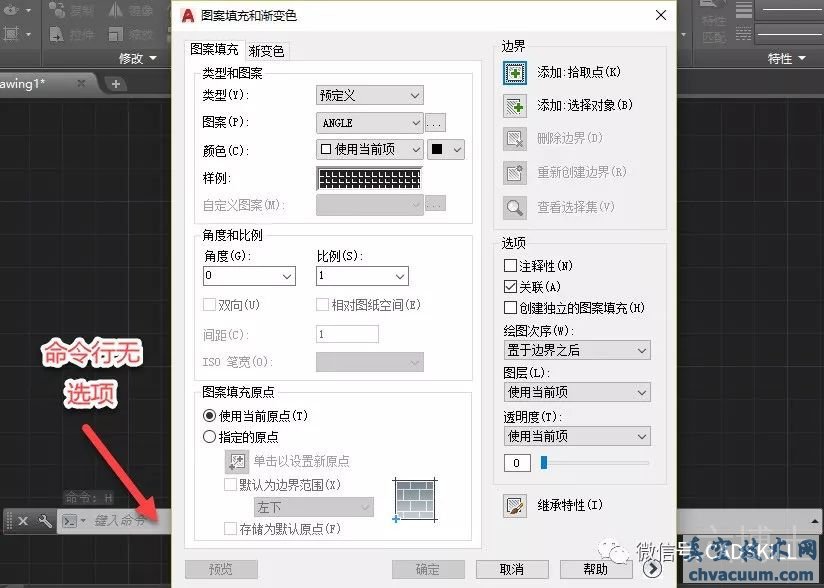Click the 添加:拾取点 pick points icon

[x=514, y=73]
